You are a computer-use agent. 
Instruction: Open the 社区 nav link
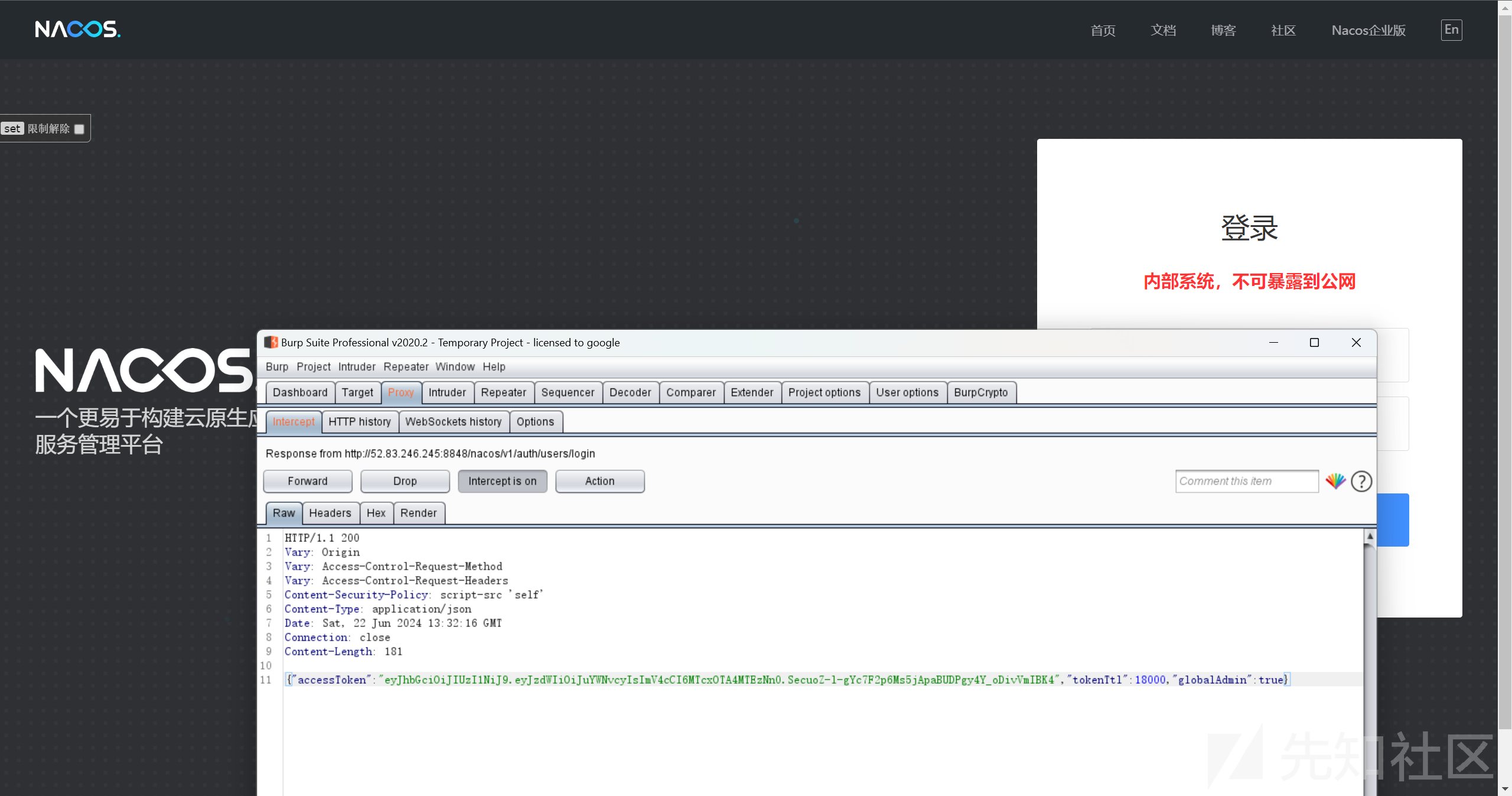coord(1283,30)
